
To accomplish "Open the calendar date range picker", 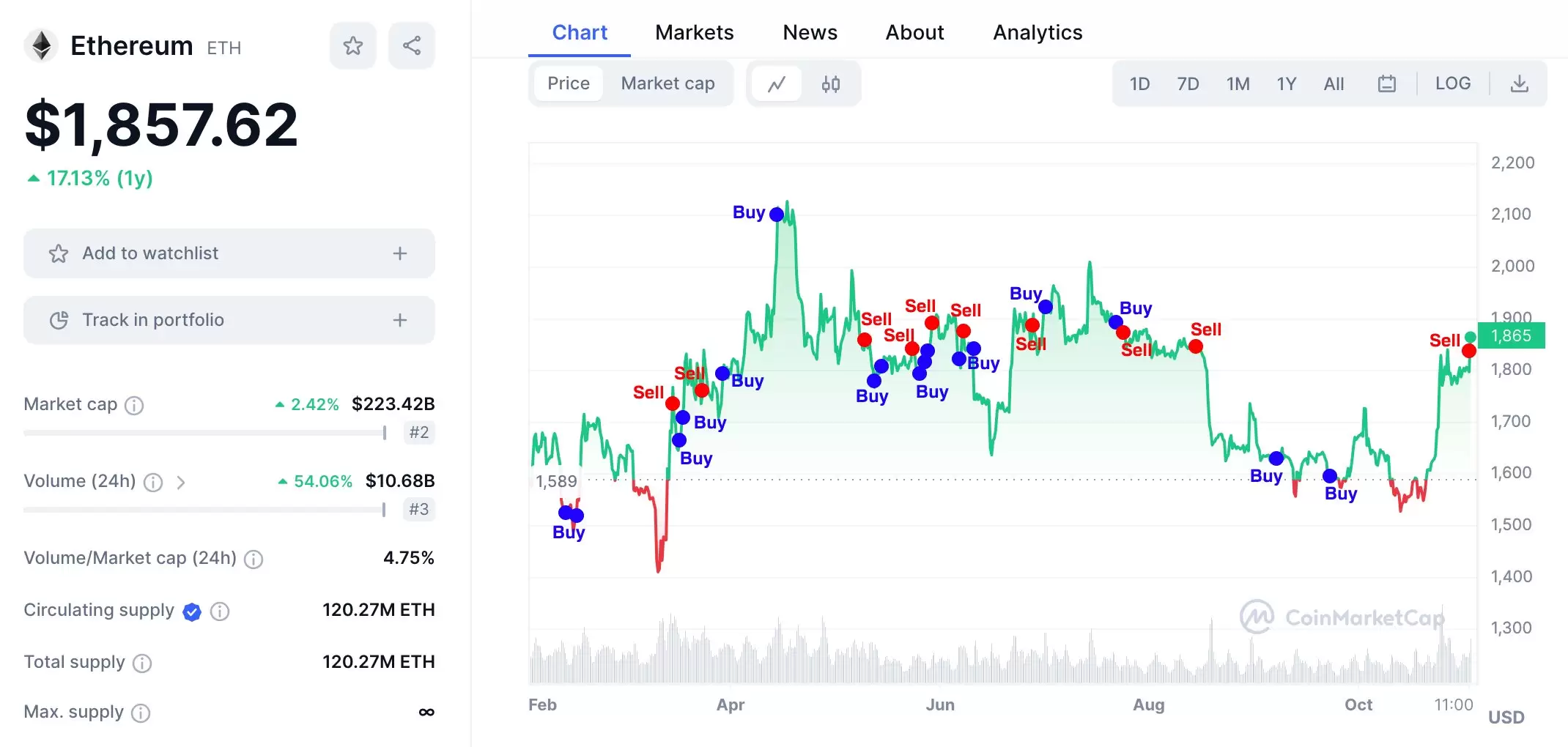I will pos(1386,84).
